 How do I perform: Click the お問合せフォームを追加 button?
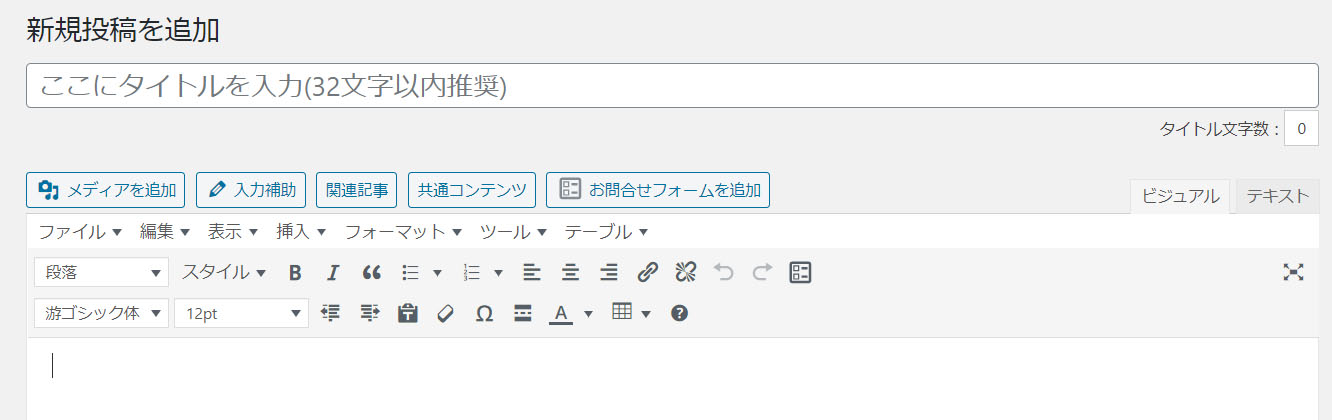point(658,189)
